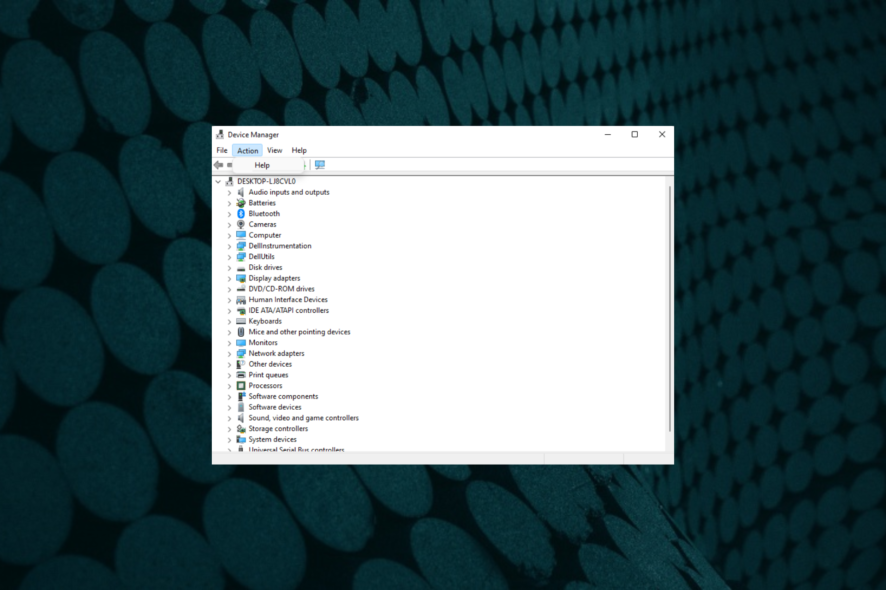
Task: Click the blue Bluetooth icon
Action: tap(241, 214)
